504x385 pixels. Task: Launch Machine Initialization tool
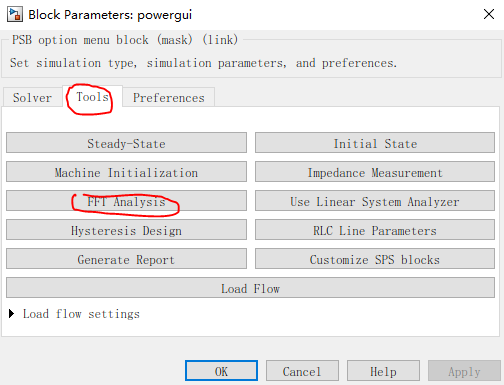[126, 172]
